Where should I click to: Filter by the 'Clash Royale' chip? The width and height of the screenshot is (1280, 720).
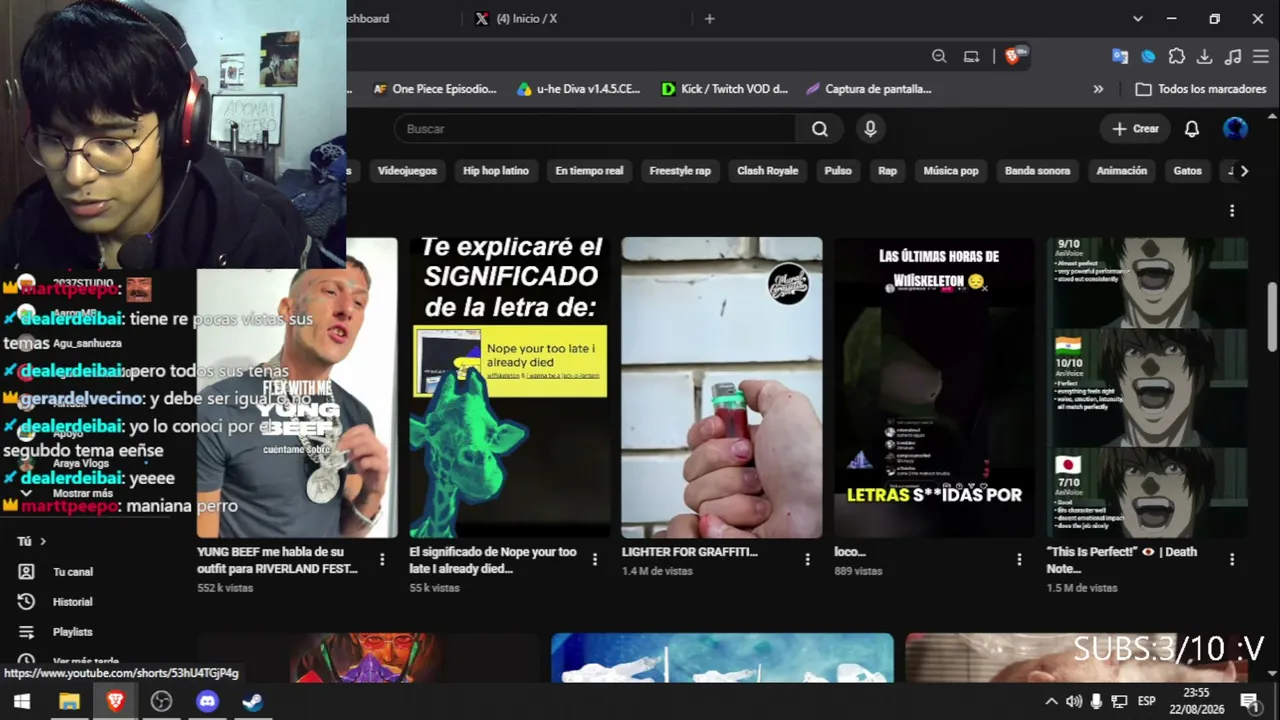[768, 171]
